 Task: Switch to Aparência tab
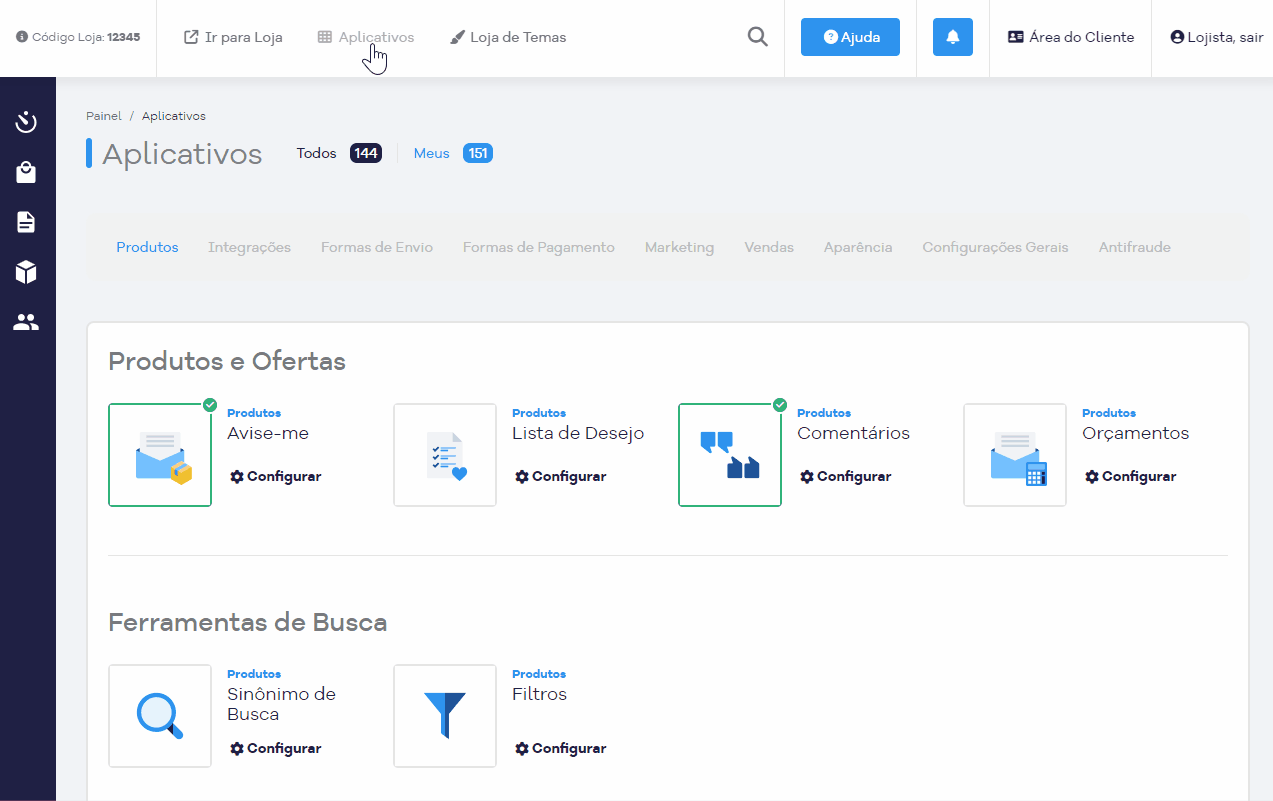(x=858, y=247)
